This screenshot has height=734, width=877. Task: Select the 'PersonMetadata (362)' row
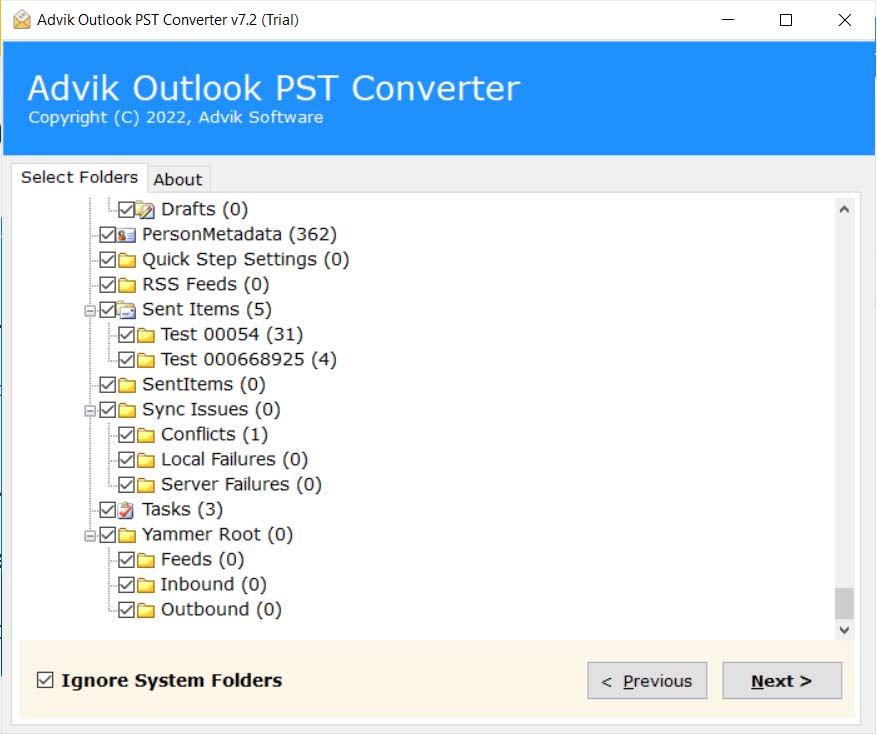tap(239, 234)
